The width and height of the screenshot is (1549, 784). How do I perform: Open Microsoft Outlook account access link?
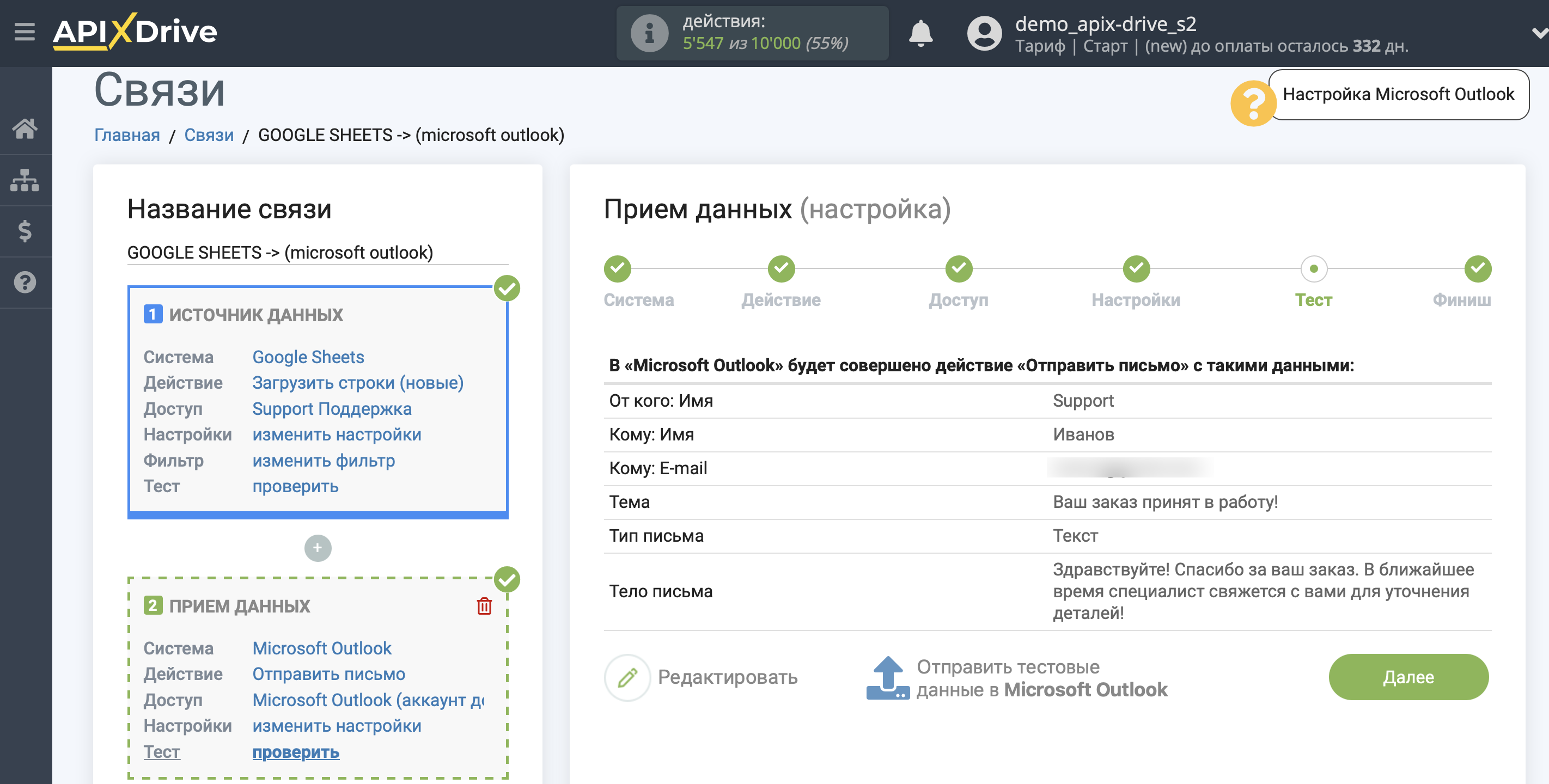pyautogui.click(x=368, y=700)
